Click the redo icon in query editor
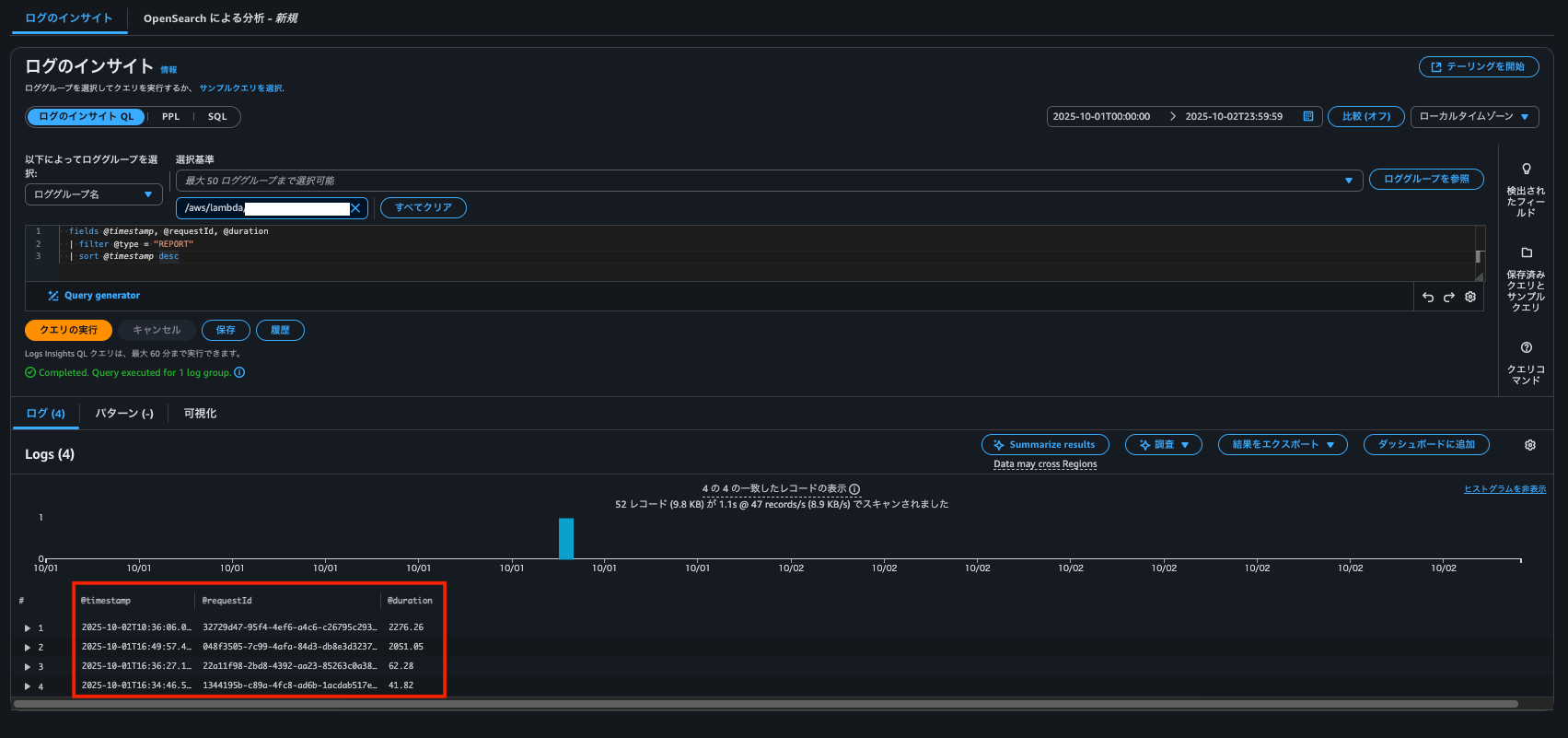The width and height of the screenshot is (1568, 738). click(x=1449, y=297)
